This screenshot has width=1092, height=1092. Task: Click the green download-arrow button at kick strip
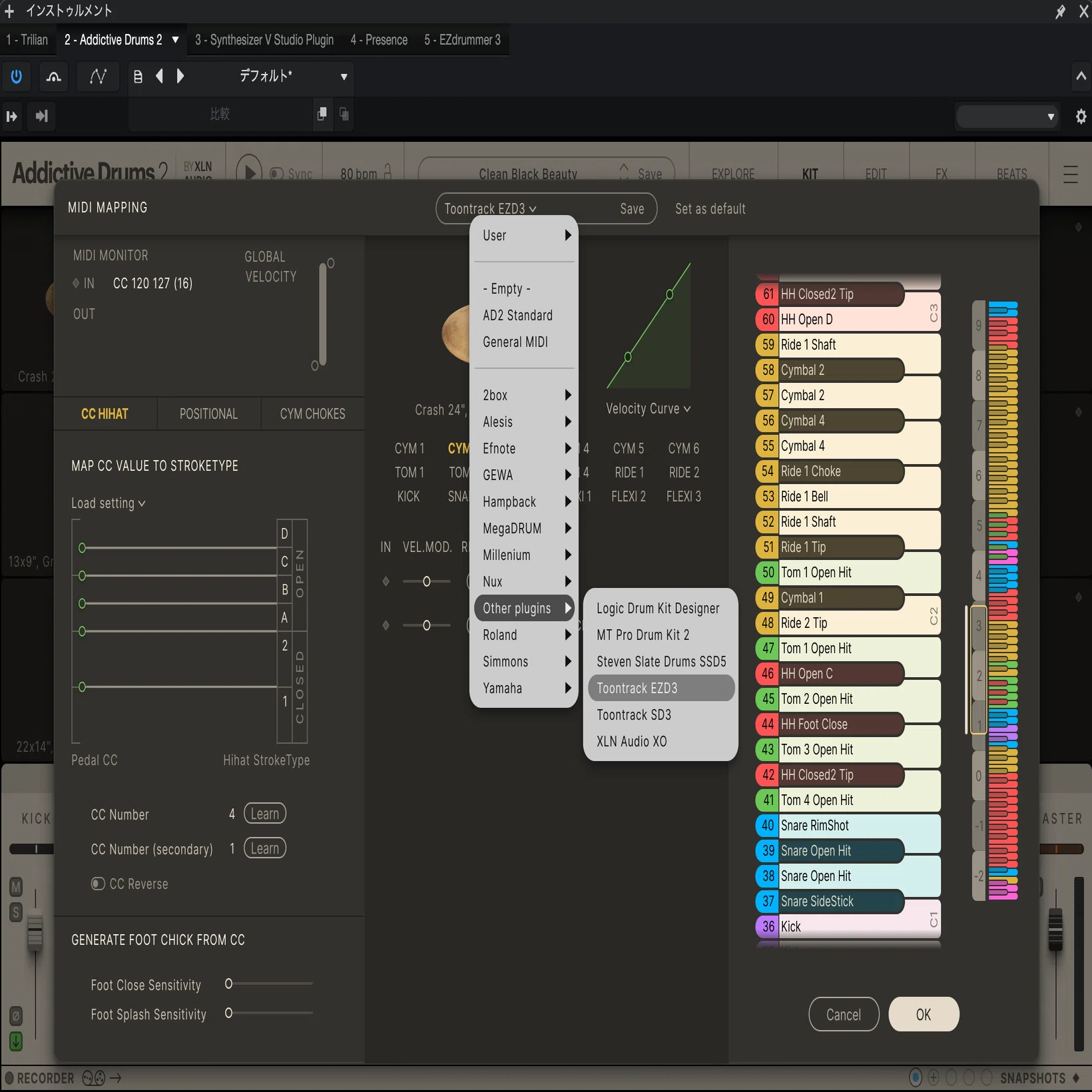click(16, 1041)
